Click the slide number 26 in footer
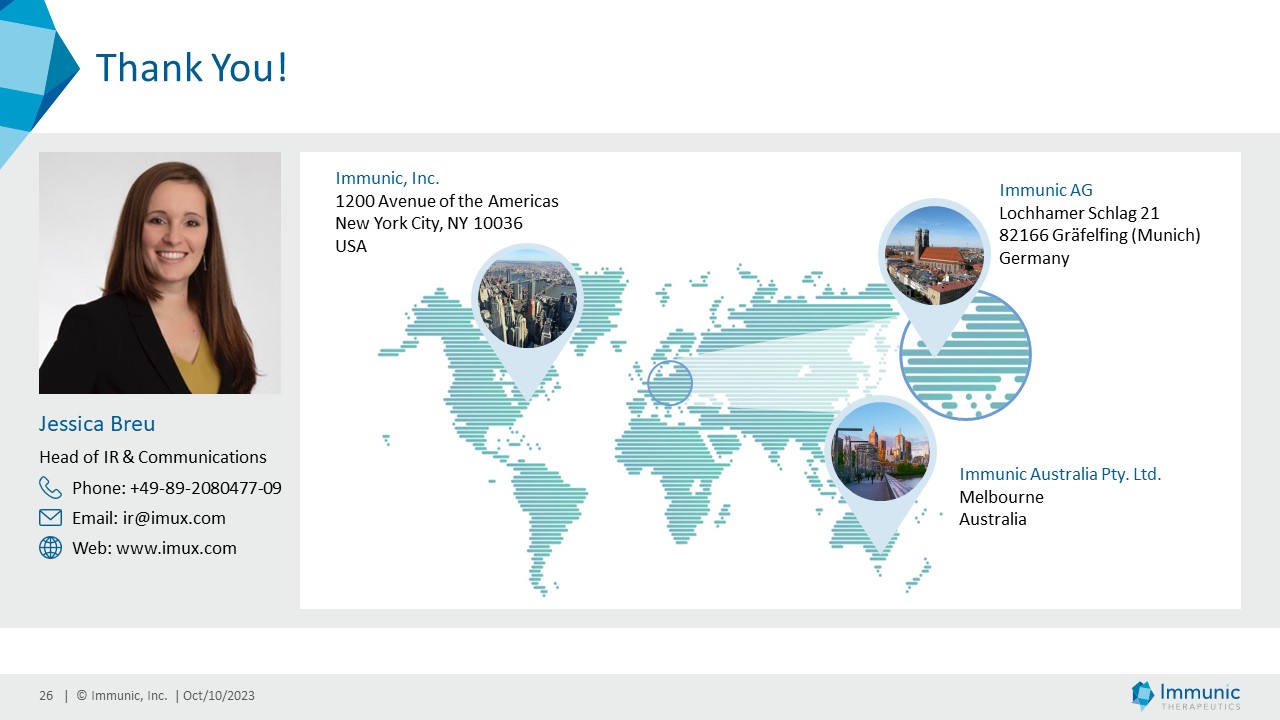1280x720 pixels. point(46,696)
